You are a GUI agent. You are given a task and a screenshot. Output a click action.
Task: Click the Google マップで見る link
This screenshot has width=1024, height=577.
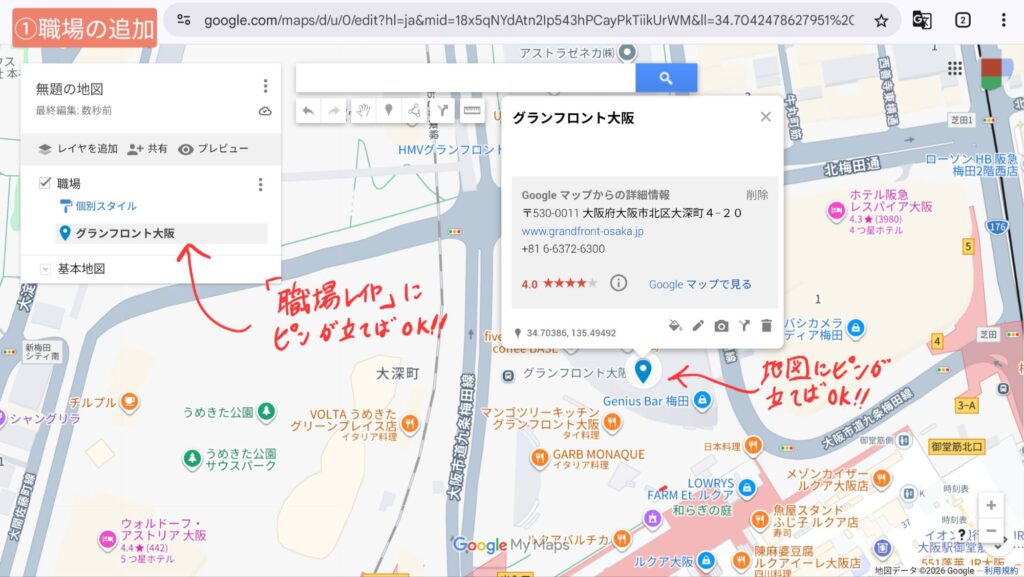[699, 284]
